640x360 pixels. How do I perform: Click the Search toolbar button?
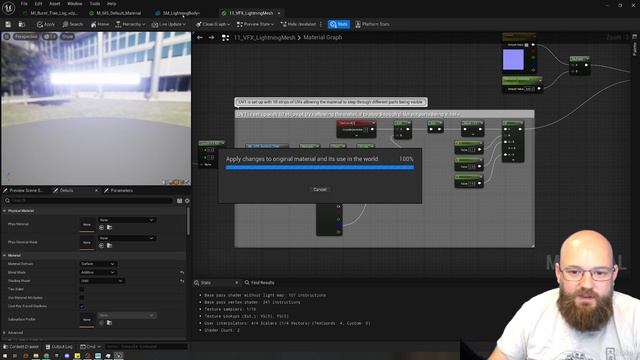click(x=73, y=24)
